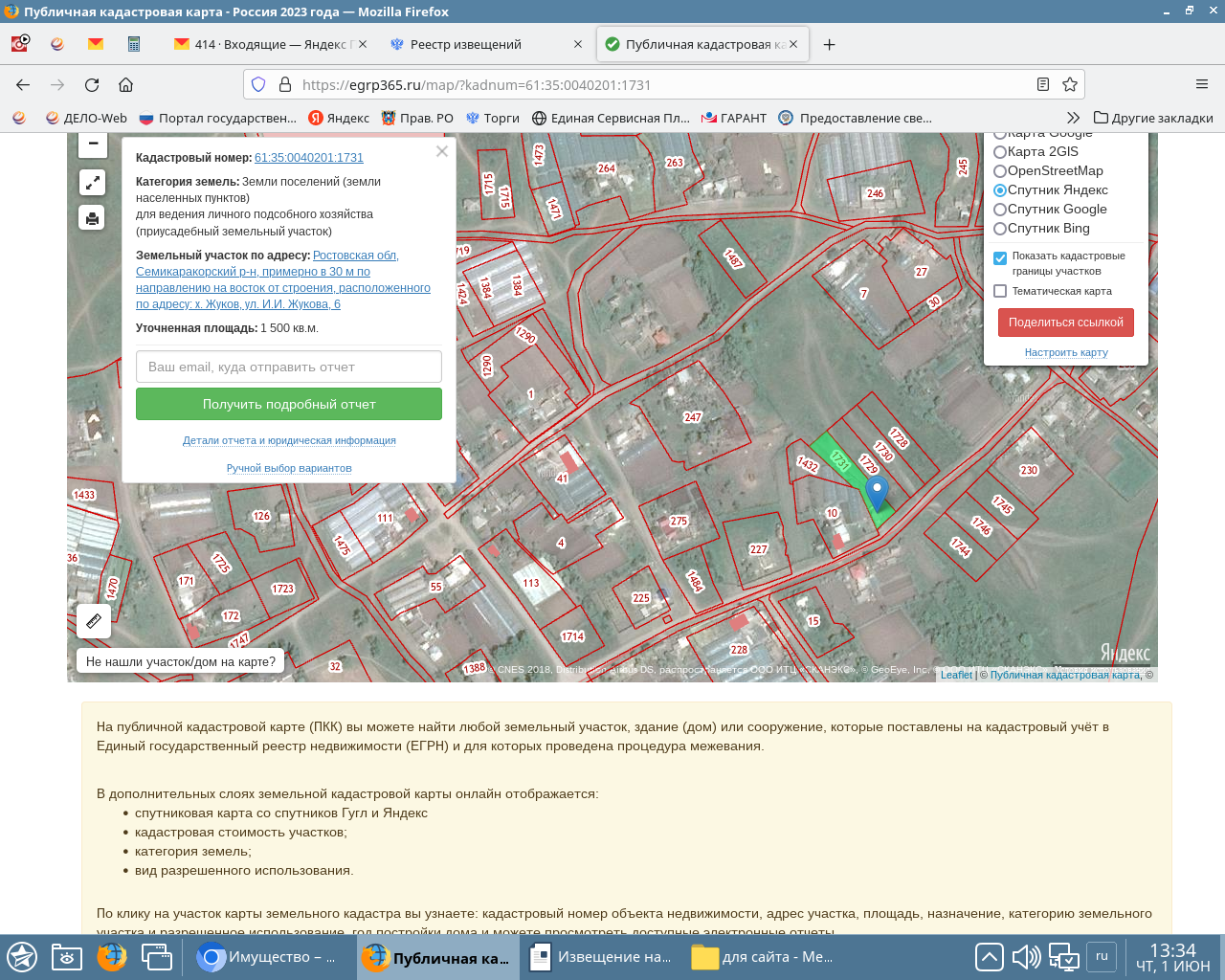This screenshot has height=980, width=1225.
Task: Zoom out using the minus control
Action: coord(92,144)
